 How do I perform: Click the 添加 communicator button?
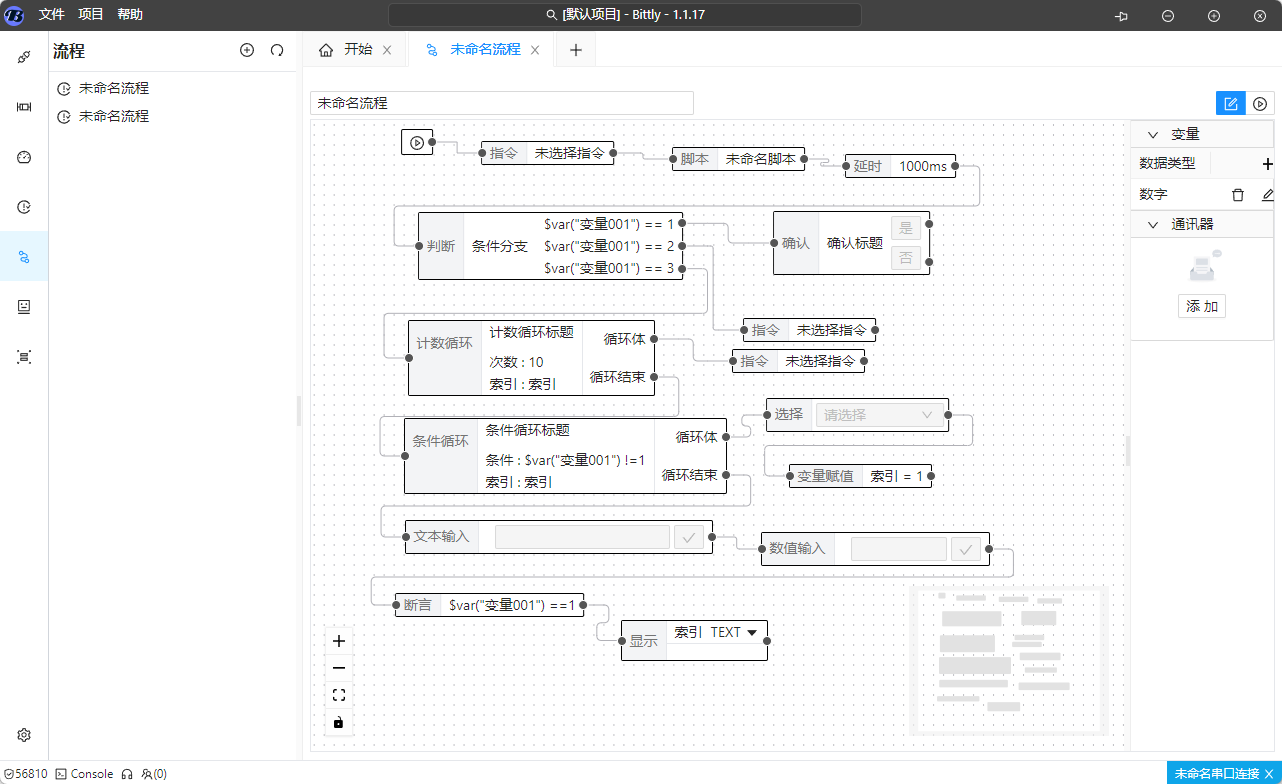pos(1201,307)
